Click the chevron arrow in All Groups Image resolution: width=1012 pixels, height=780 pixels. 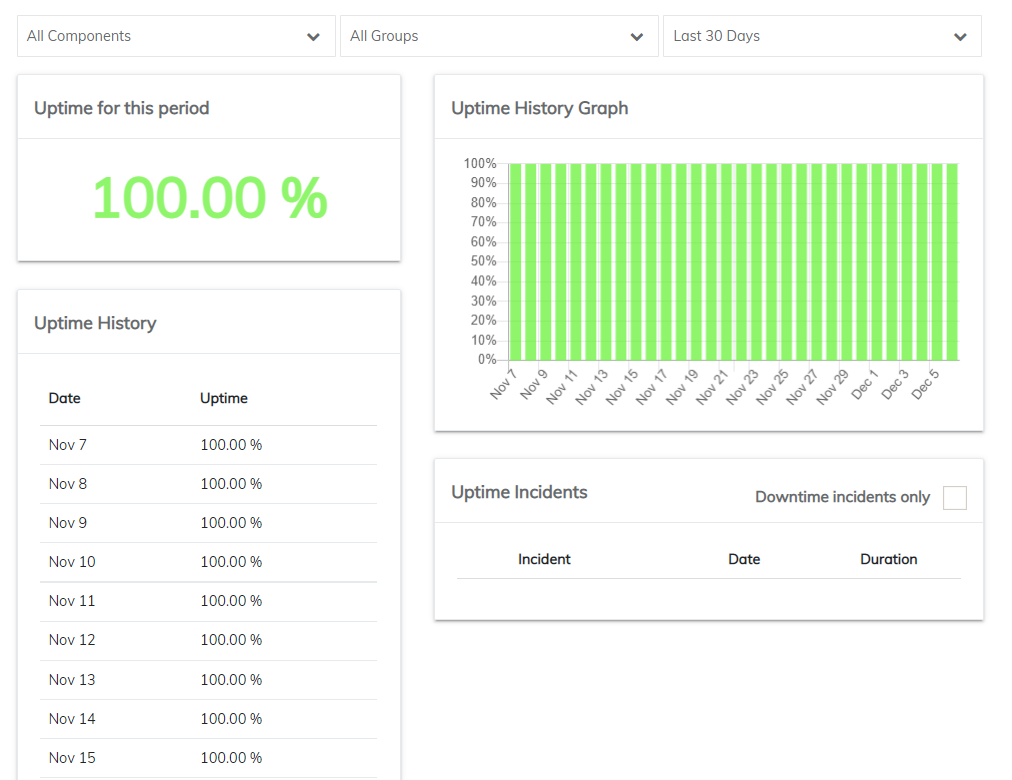click(637, 37)
